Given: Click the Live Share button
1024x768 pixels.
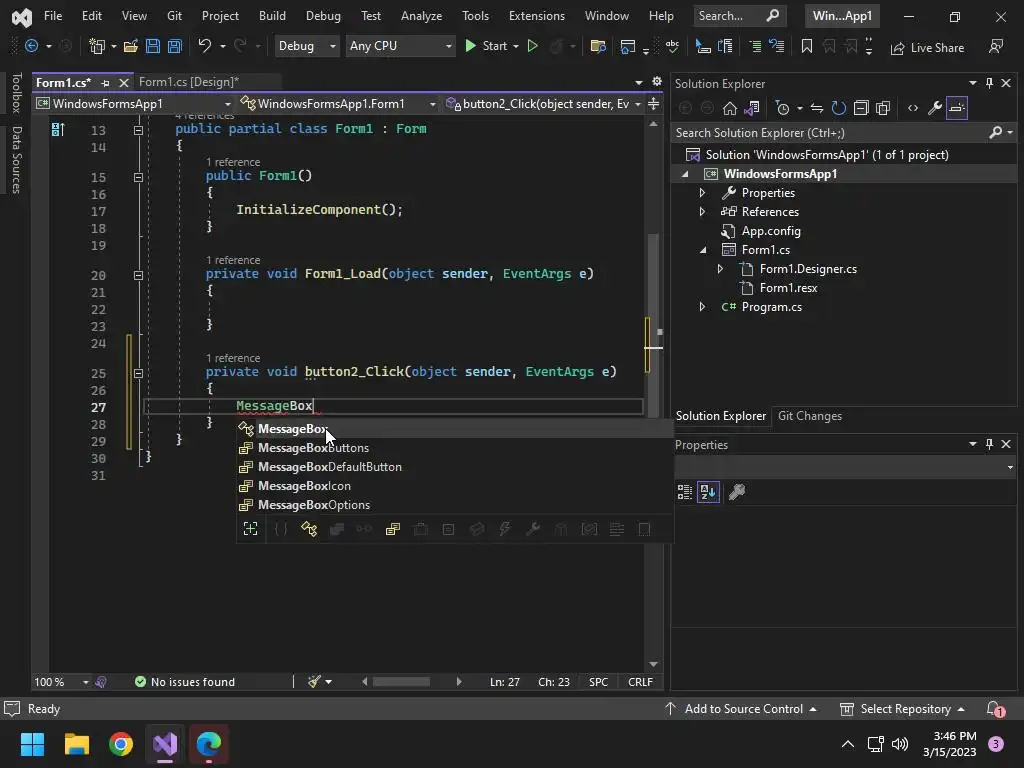Looking at the screenshot, I should click(927, 48).
